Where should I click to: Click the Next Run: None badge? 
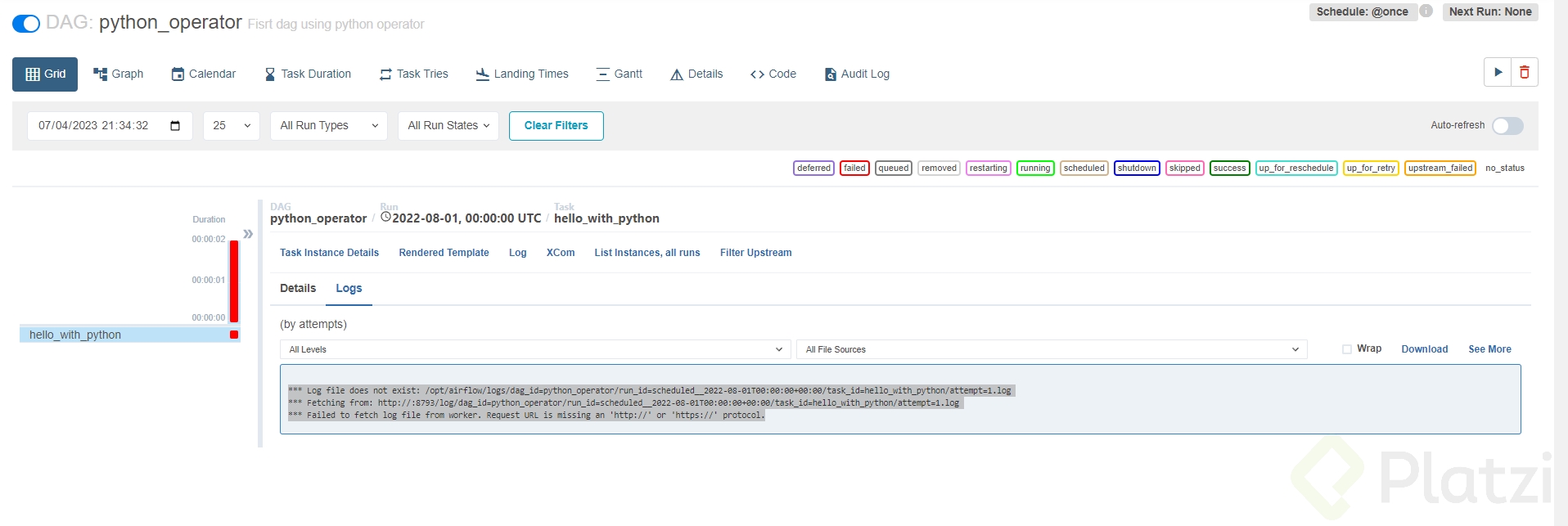pos(1490,11)
